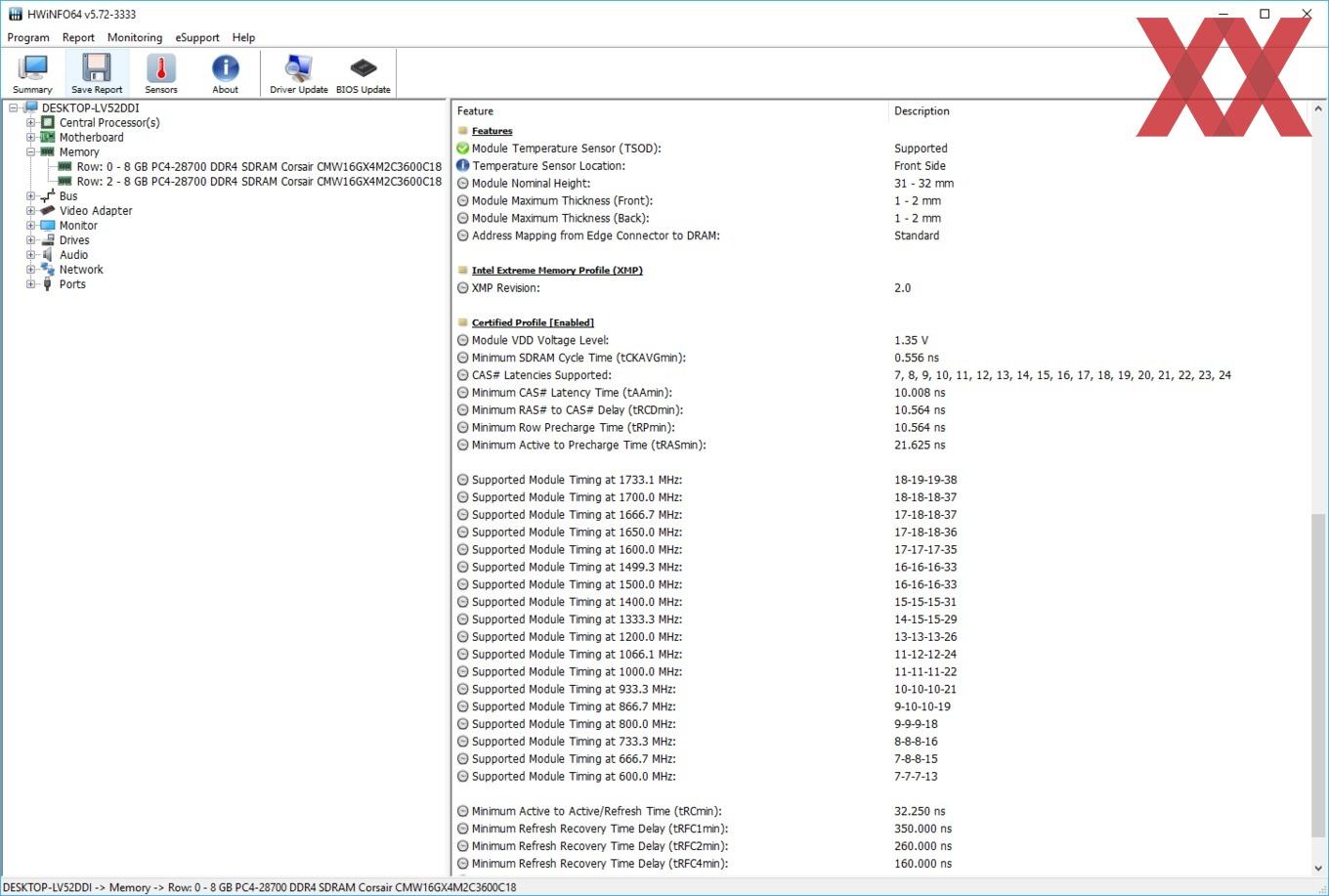Click the blue info icon beside Temperature Sensor Location
The width and height of the screenshot is (1329, 896).
pos(463,166)
